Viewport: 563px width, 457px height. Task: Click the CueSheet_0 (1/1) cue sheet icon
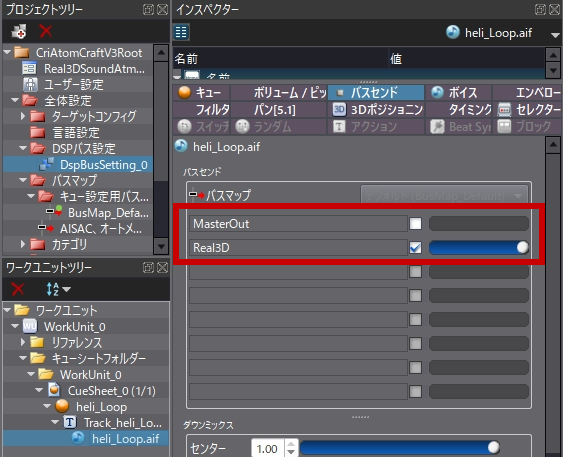pyautogui.click(x=54, y=390)
